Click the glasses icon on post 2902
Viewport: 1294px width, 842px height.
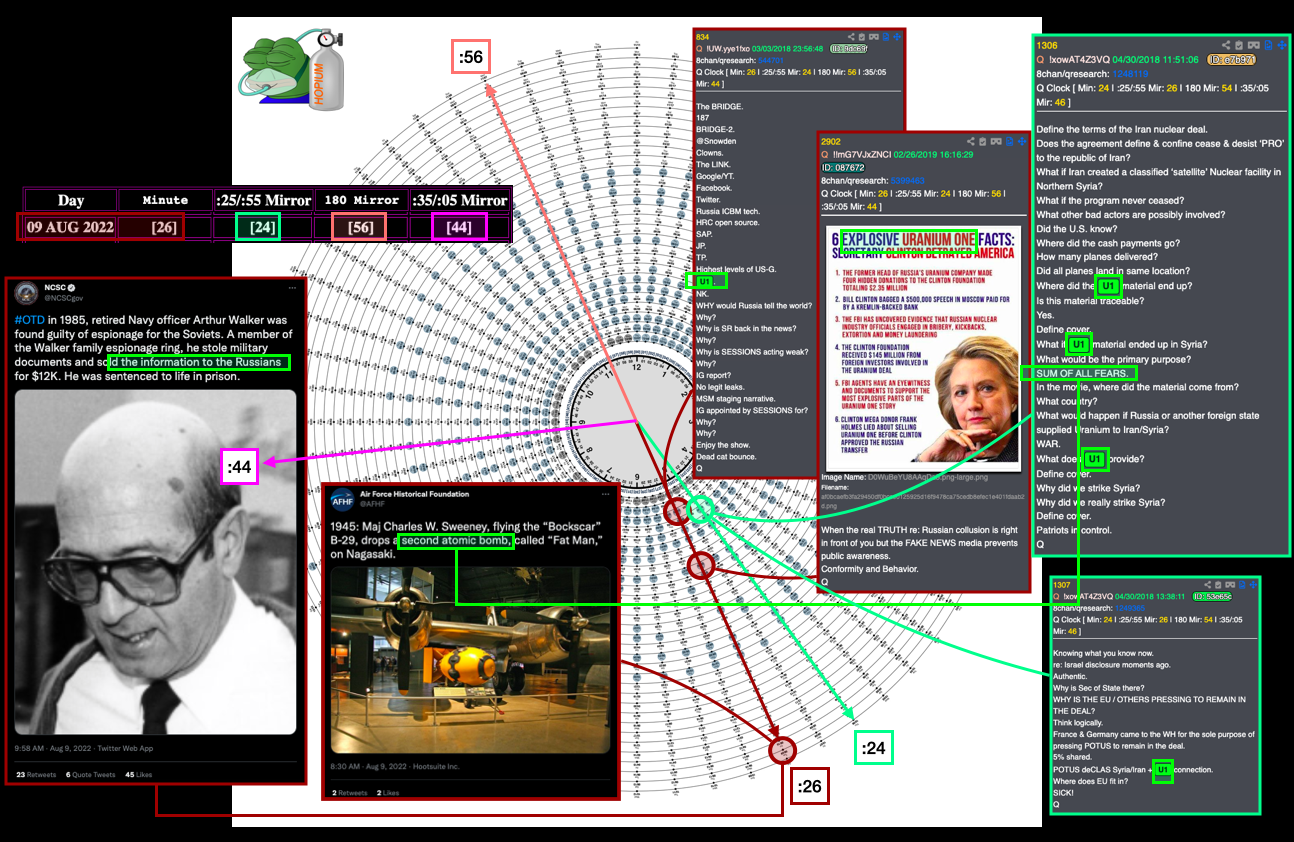pyautogui.click(x=996, y=141)
